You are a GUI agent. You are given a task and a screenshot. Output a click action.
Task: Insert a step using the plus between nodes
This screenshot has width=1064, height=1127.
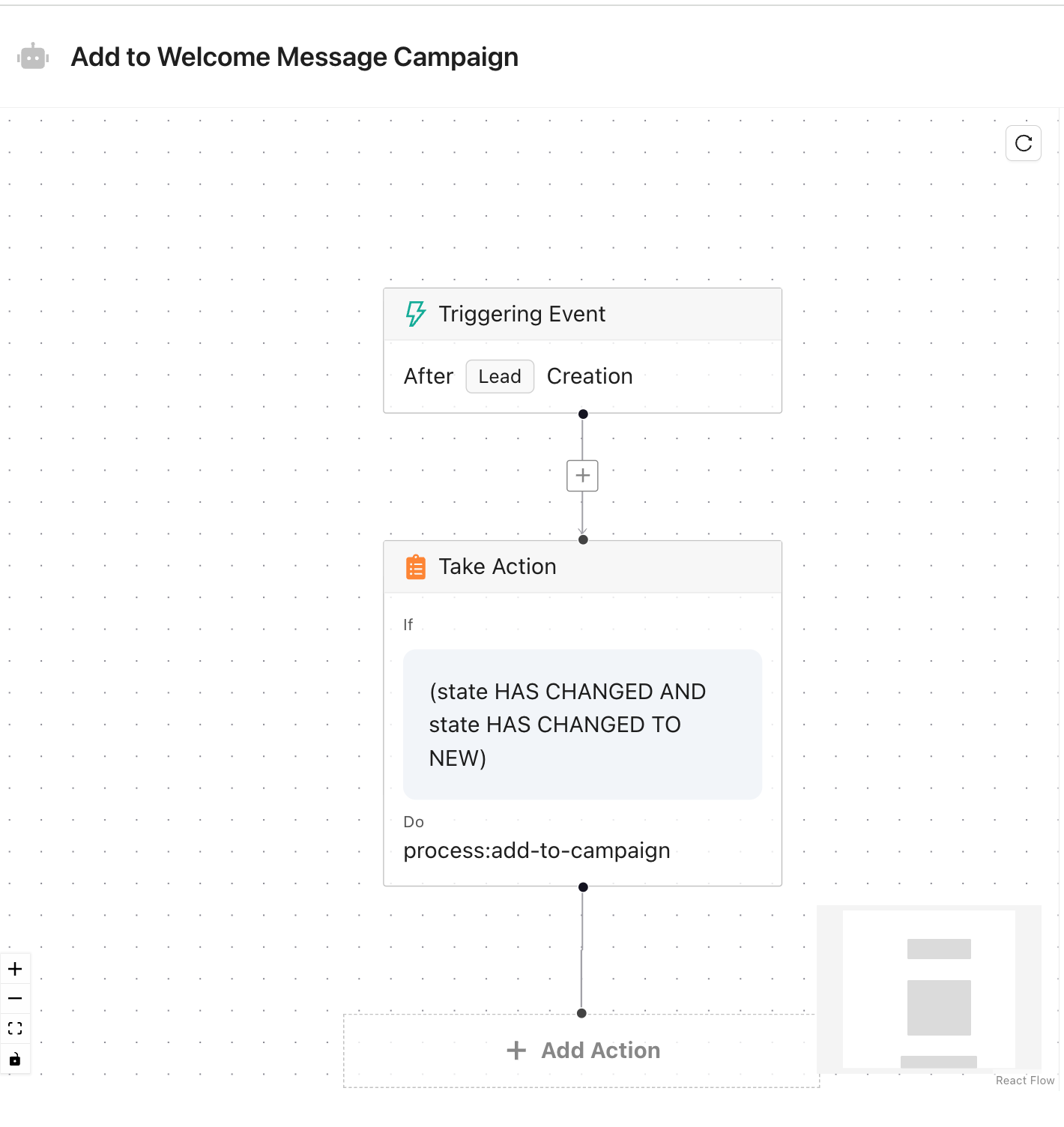582,476
